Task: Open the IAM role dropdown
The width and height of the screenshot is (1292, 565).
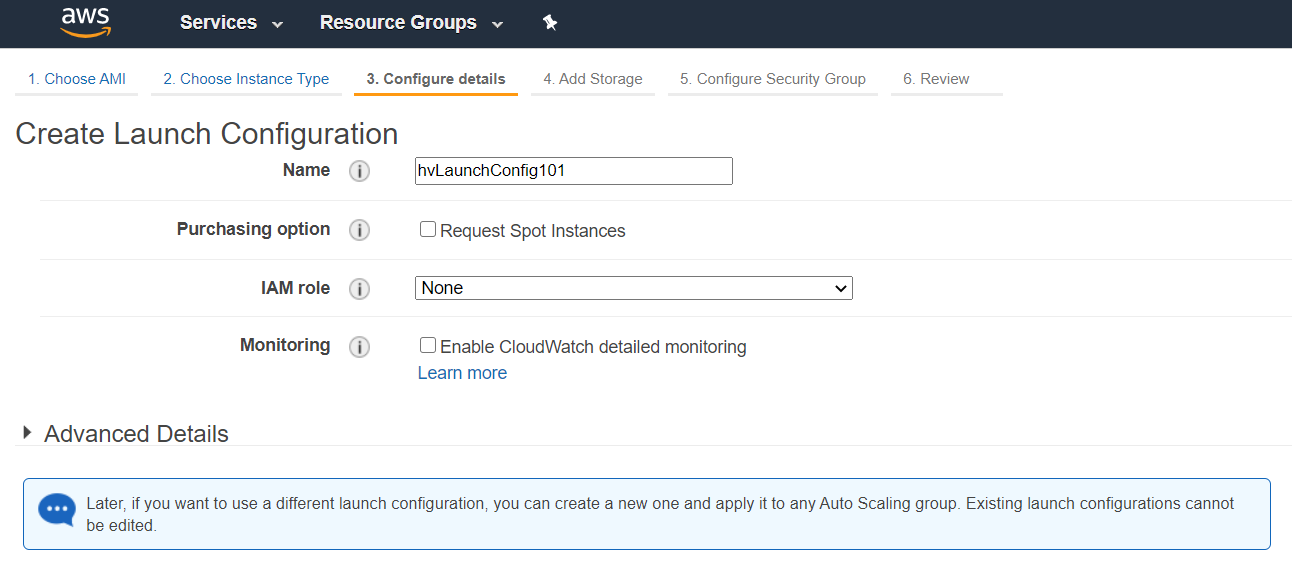Action: [x=634, y=288]
